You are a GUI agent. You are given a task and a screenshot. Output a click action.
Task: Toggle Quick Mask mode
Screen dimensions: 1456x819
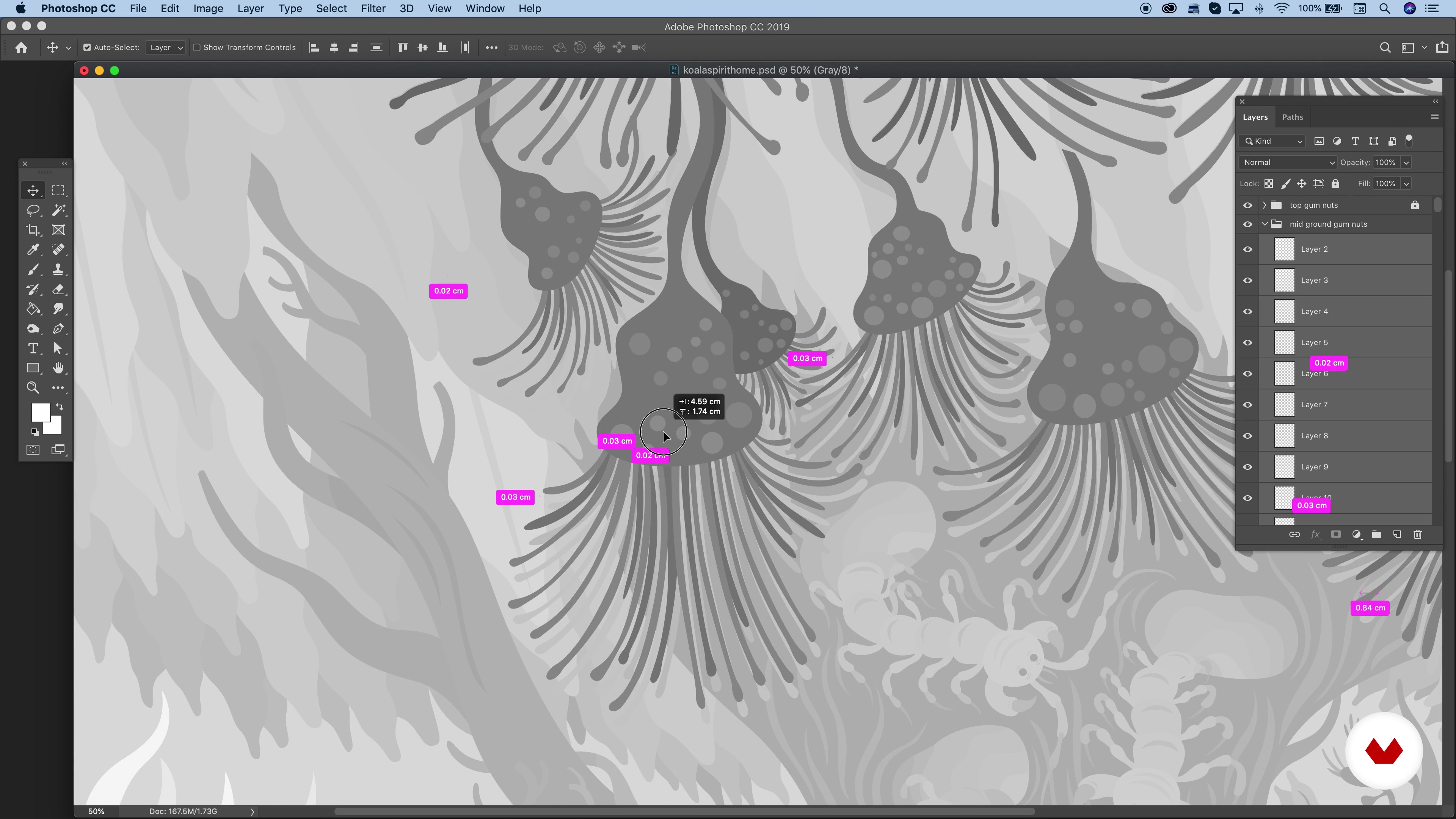click(x=33, y=450)
